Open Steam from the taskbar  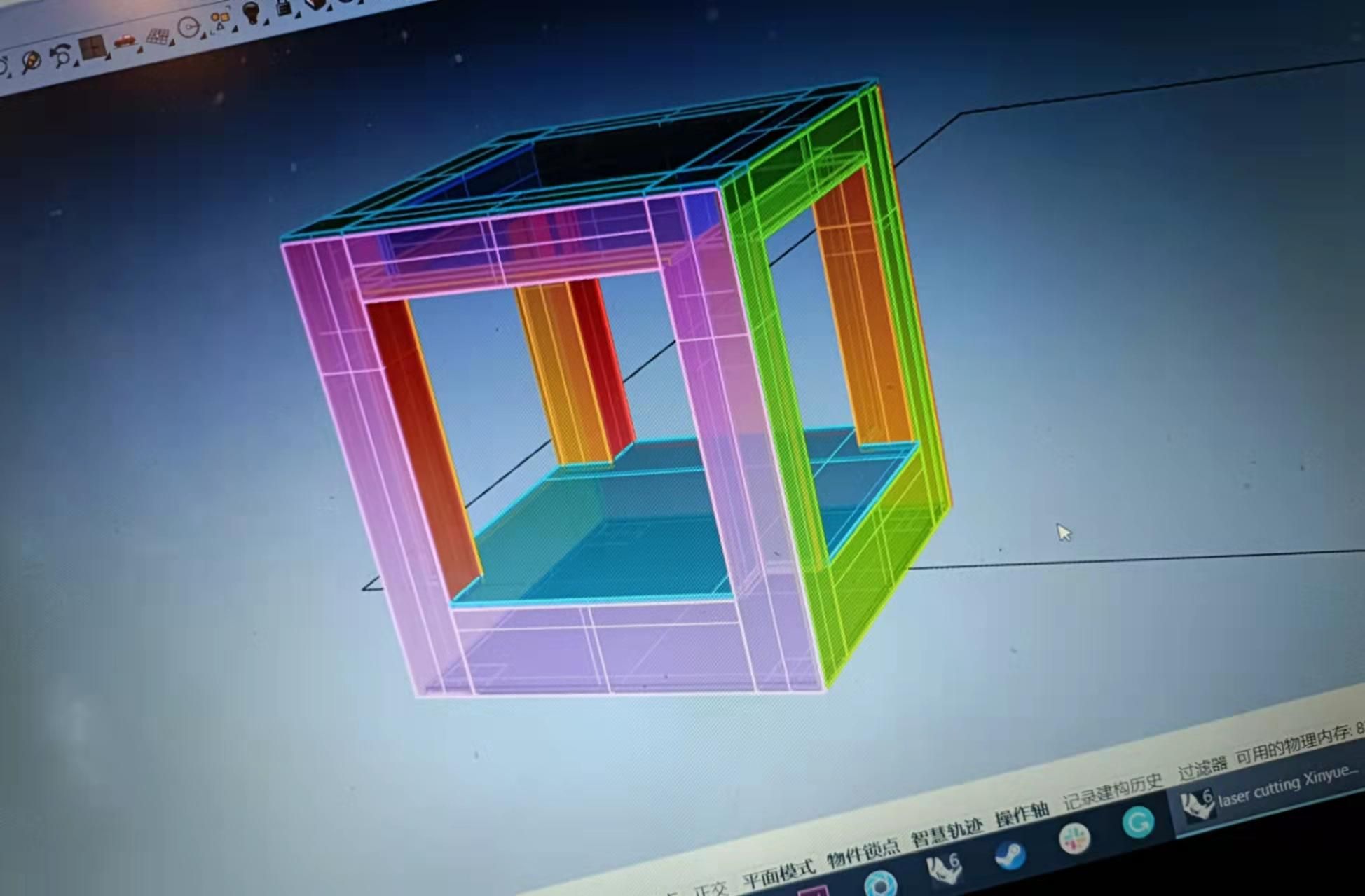[1010, 855]
